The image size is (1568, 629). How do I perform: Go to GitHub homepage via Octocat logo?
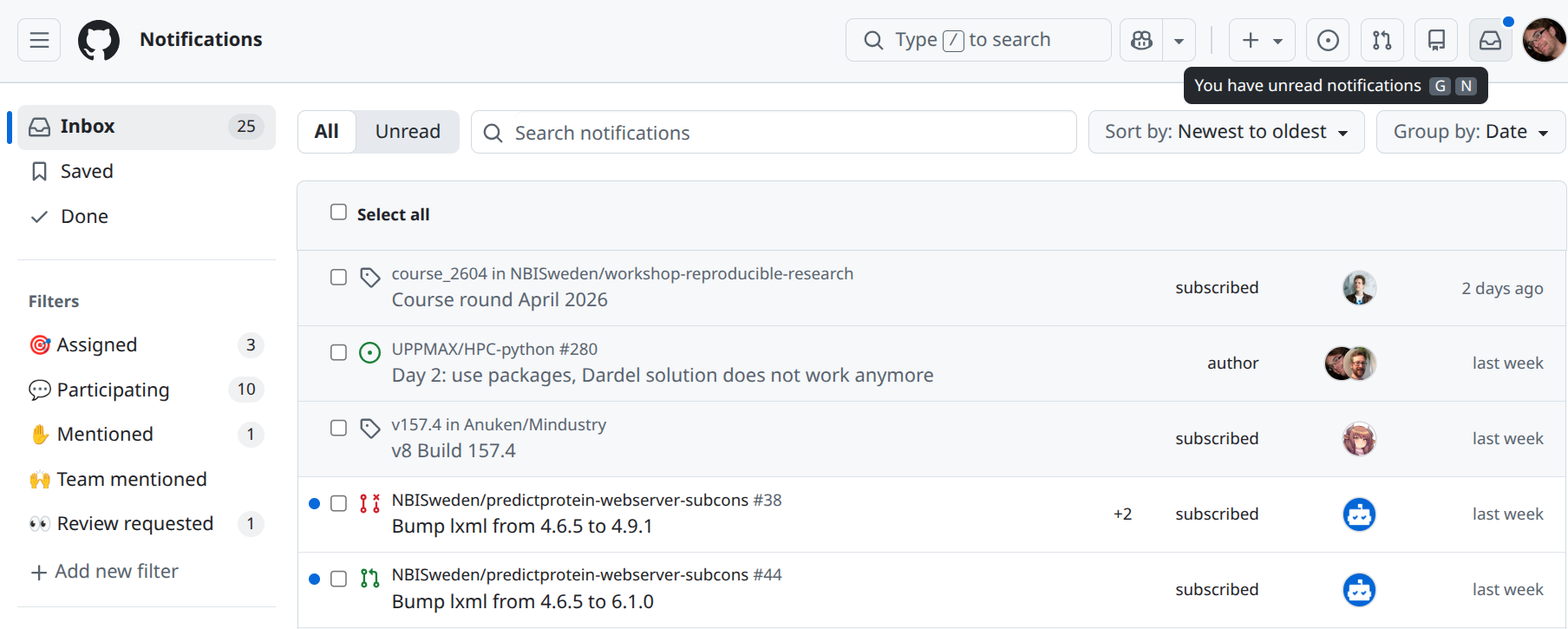pyautogui.click(x=99, y=40)
